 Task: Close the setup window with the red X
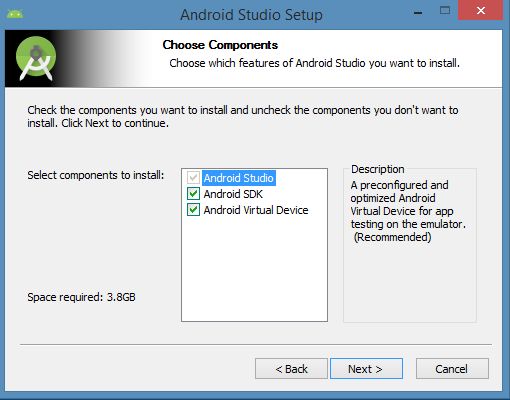click(x=480, y=10)
